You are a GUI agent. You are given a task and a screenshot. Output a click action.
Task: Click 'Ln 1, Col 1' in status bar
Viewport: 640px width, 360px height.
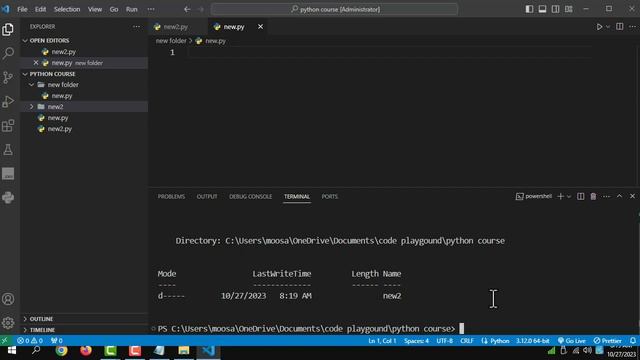pos(382,340)
